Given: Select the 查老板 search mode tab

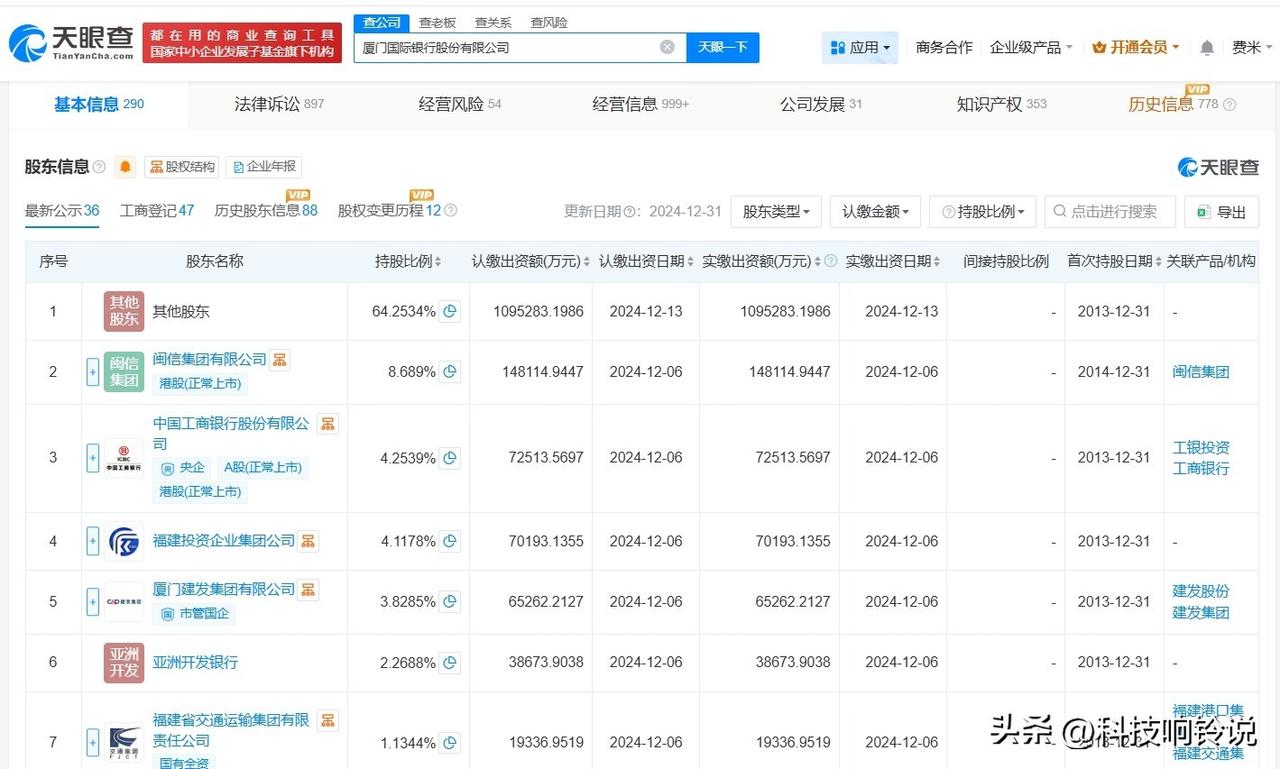Looking at the screenshot, I should point(437,22).
